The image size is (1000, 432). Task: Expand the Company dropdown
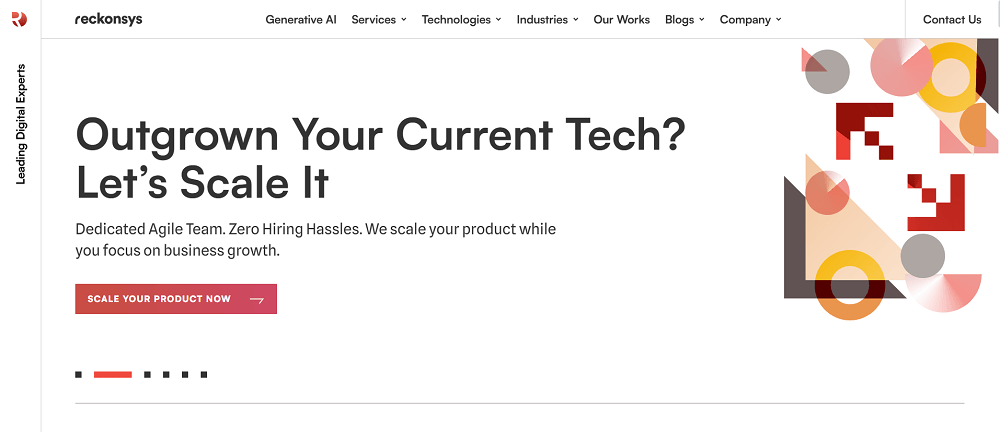pos(750,19)
